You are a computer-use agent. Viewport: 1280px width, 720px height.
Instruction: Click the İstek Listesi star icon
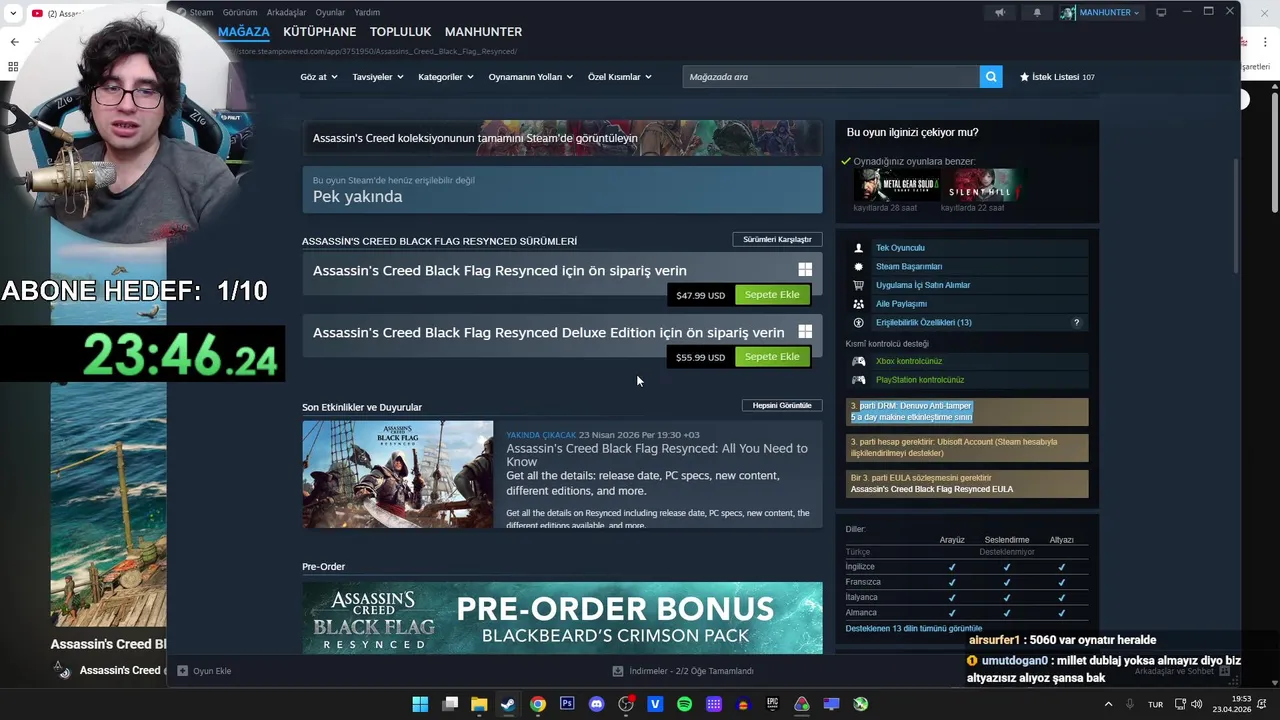click(1024, 77)
